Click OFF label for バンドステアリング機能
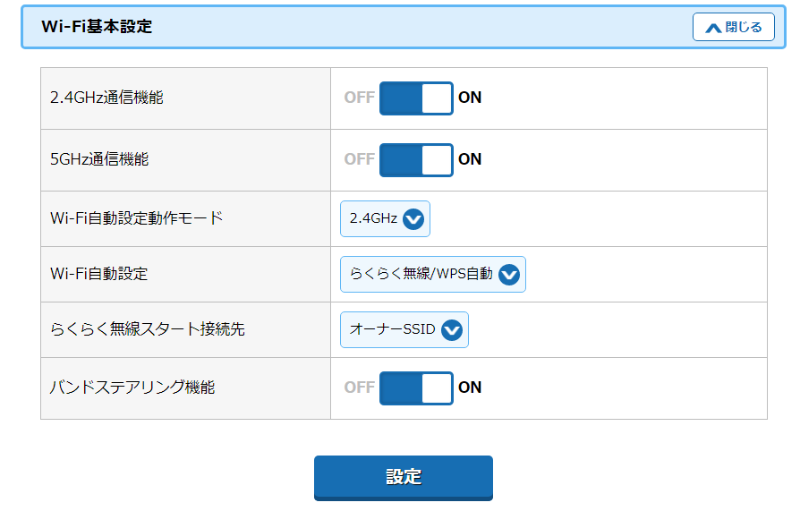 (359, 387)
